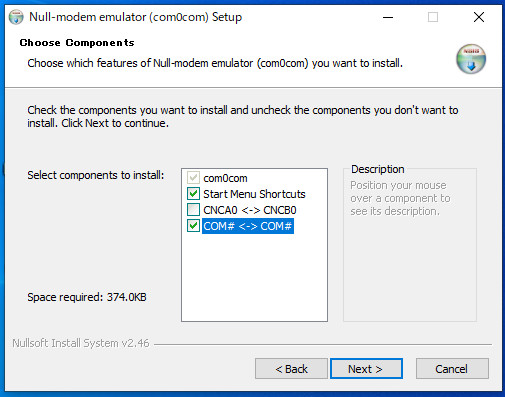505x397 pixels.
Task: Click the Select components to install label
Action: click(x=96, y=175)
